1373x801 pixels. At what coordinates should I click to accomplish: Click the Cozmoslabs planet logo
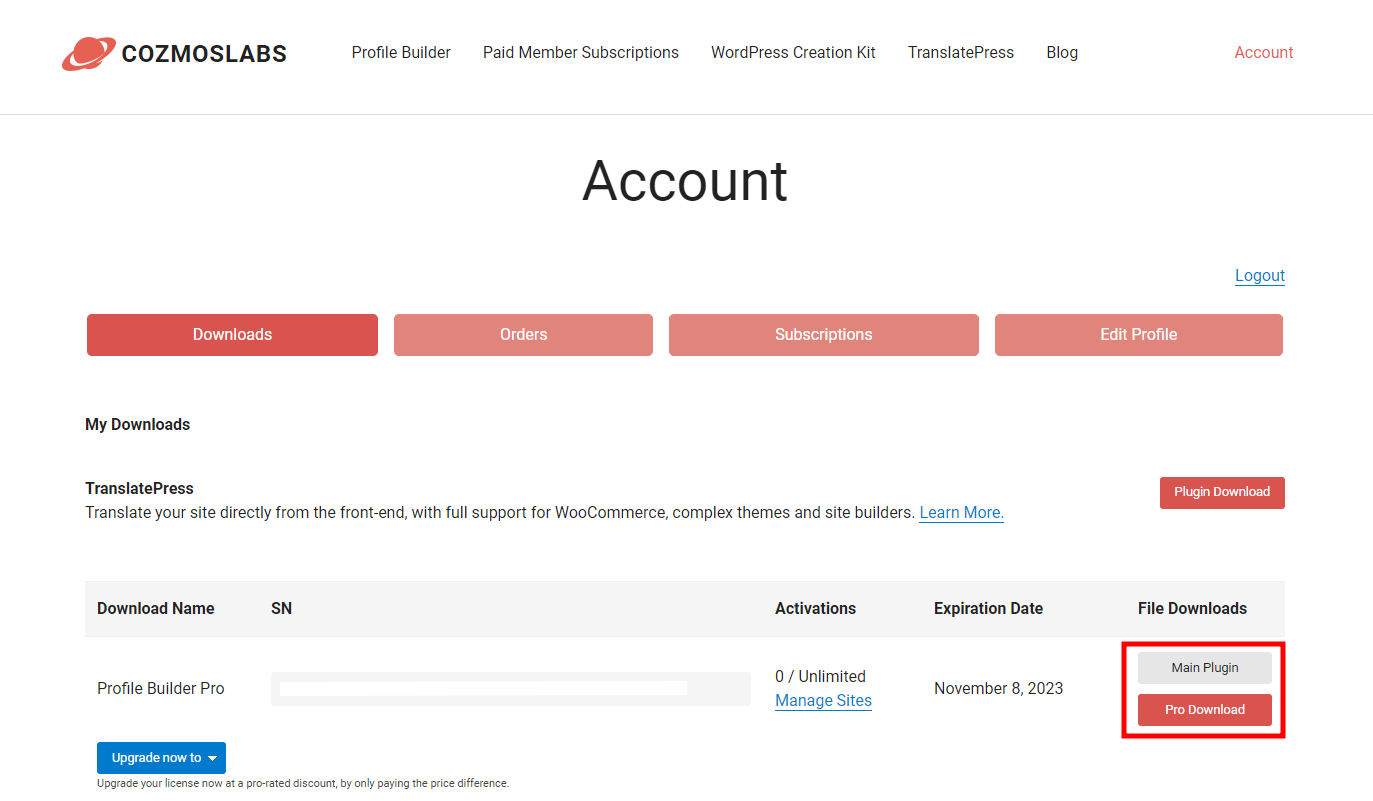[89, 53]
